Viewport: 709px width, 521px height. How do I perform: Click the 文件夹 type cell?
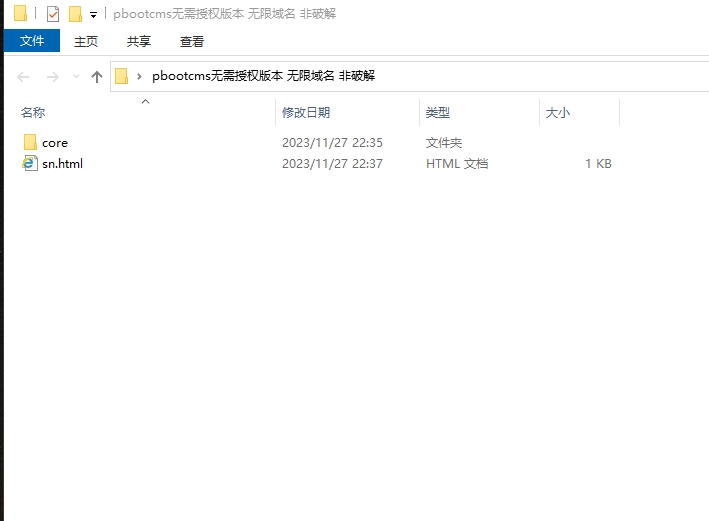coord(444,142)
